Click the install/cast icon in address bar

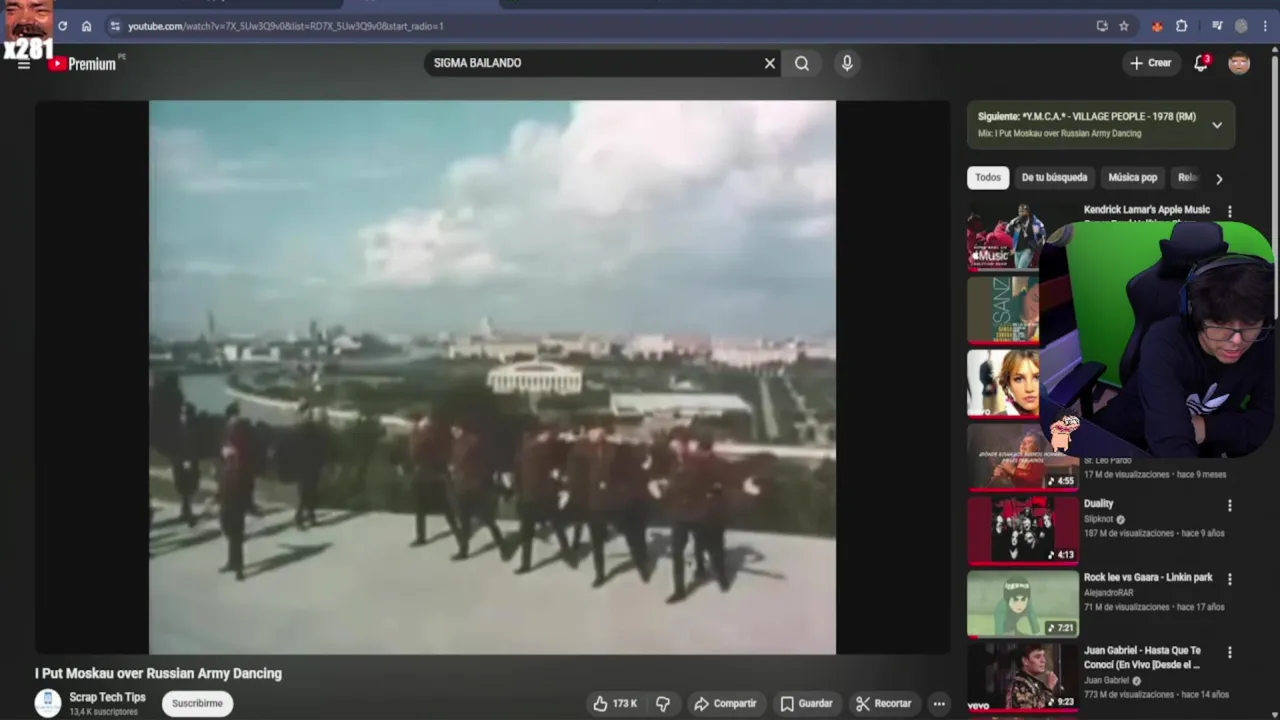[1102, 26]
